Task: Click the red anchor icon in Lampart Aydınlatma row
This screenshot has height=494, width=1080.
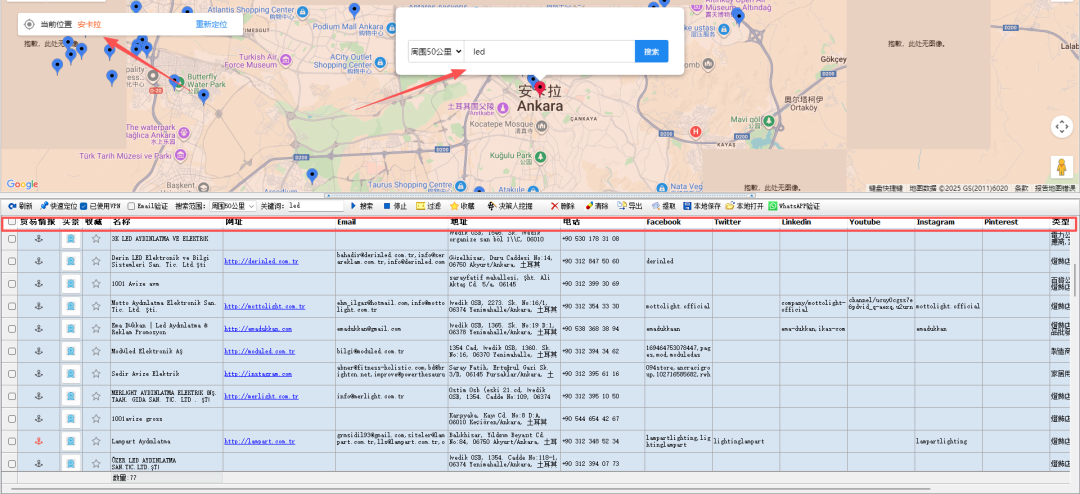Action: click(39, 441)
